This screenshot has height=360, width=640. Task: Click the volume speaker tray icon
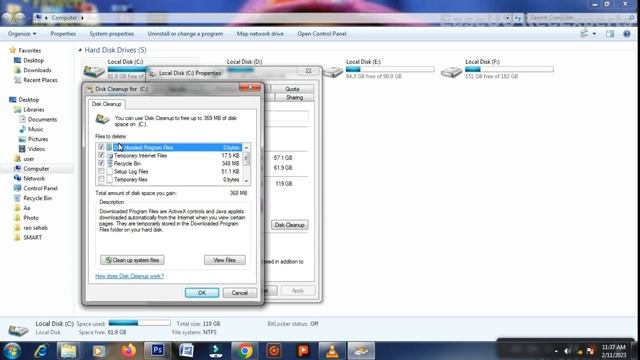click(567, 351)
